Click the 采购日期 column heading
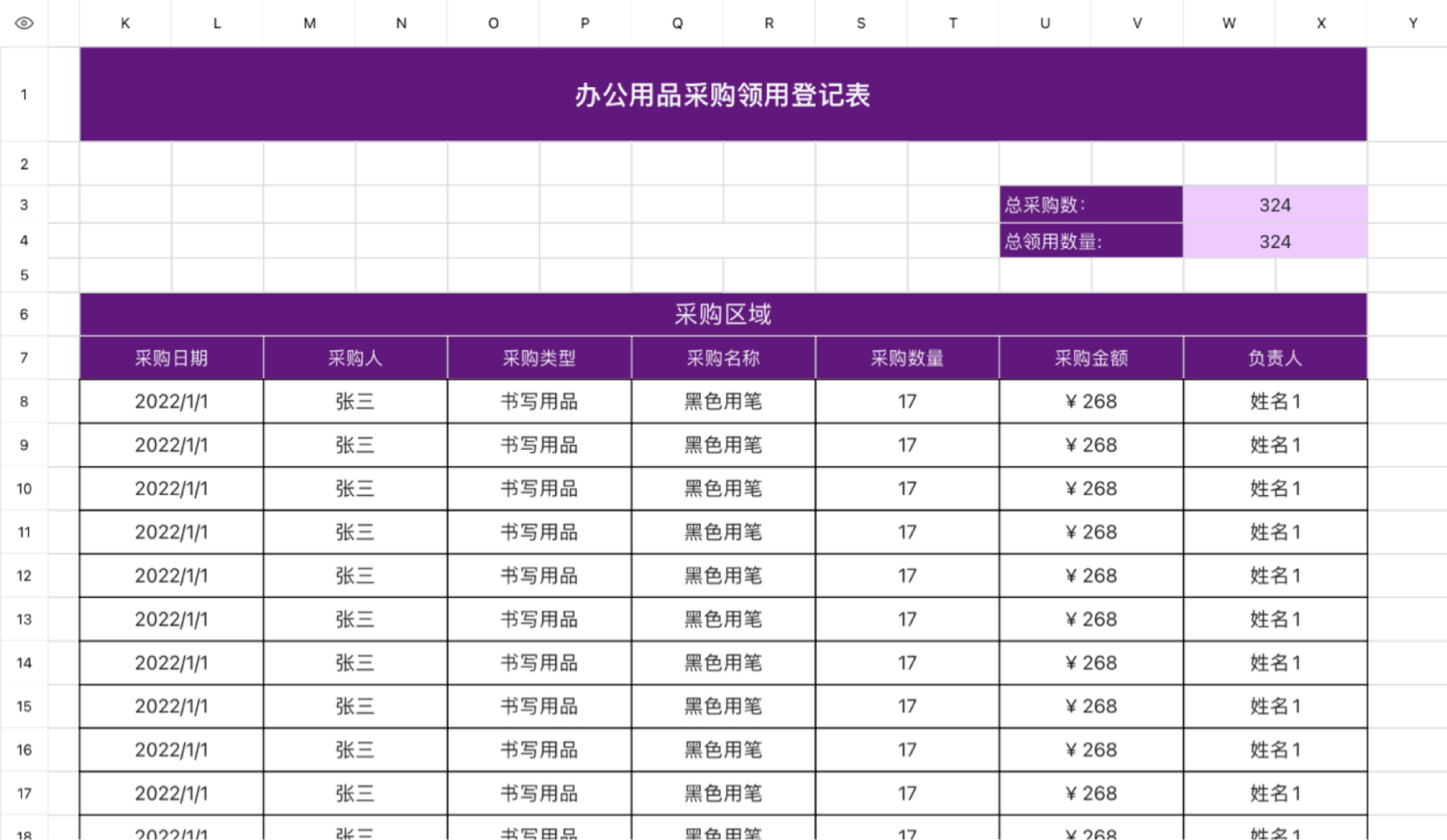This screenshot has width=1447, height=840. pos(171,357)
